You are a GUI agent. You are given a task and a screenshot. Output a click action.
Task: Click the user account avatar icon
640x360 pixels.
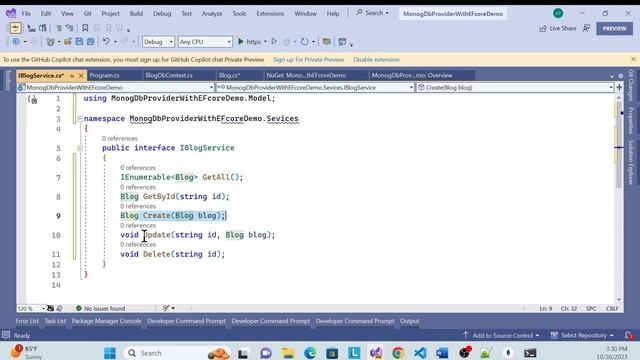click(x=558, y=13)
